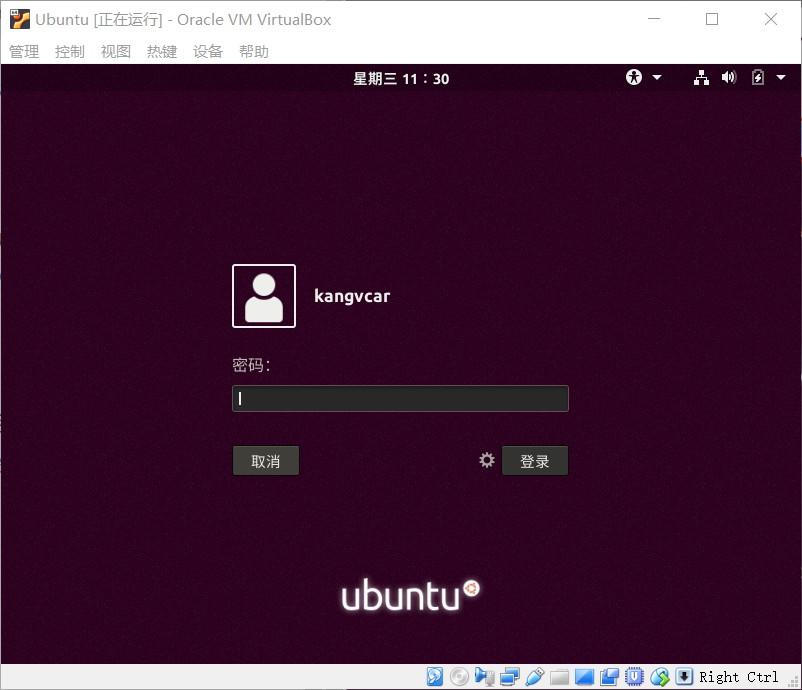Click the shared folders icon in status bar
802x690 pixels.
point(559,677)
